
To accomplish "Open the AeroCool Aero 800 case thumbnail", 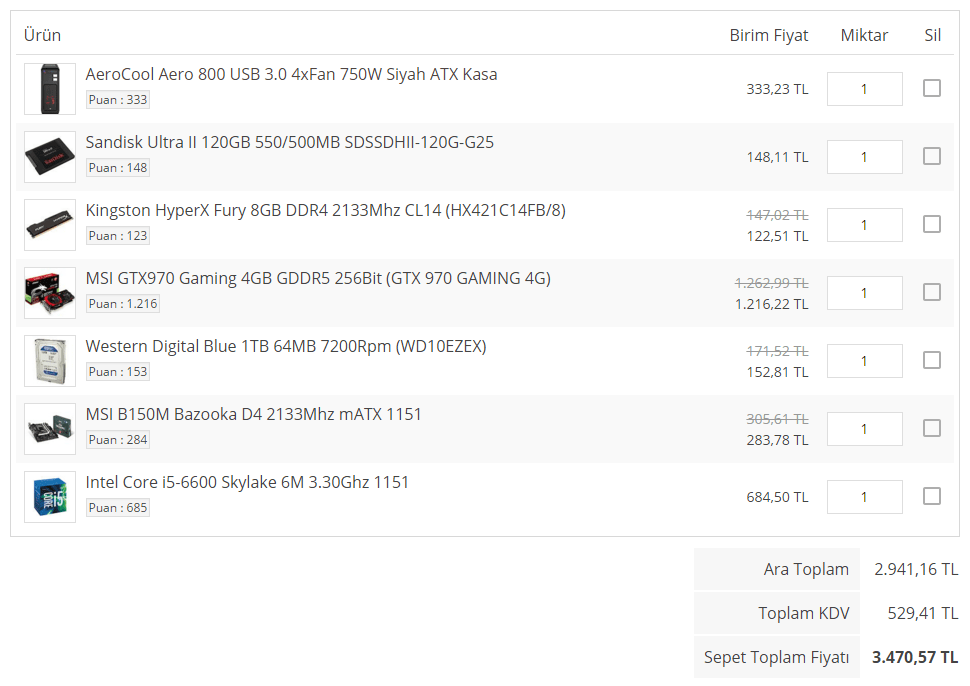I will coord(50,89).
